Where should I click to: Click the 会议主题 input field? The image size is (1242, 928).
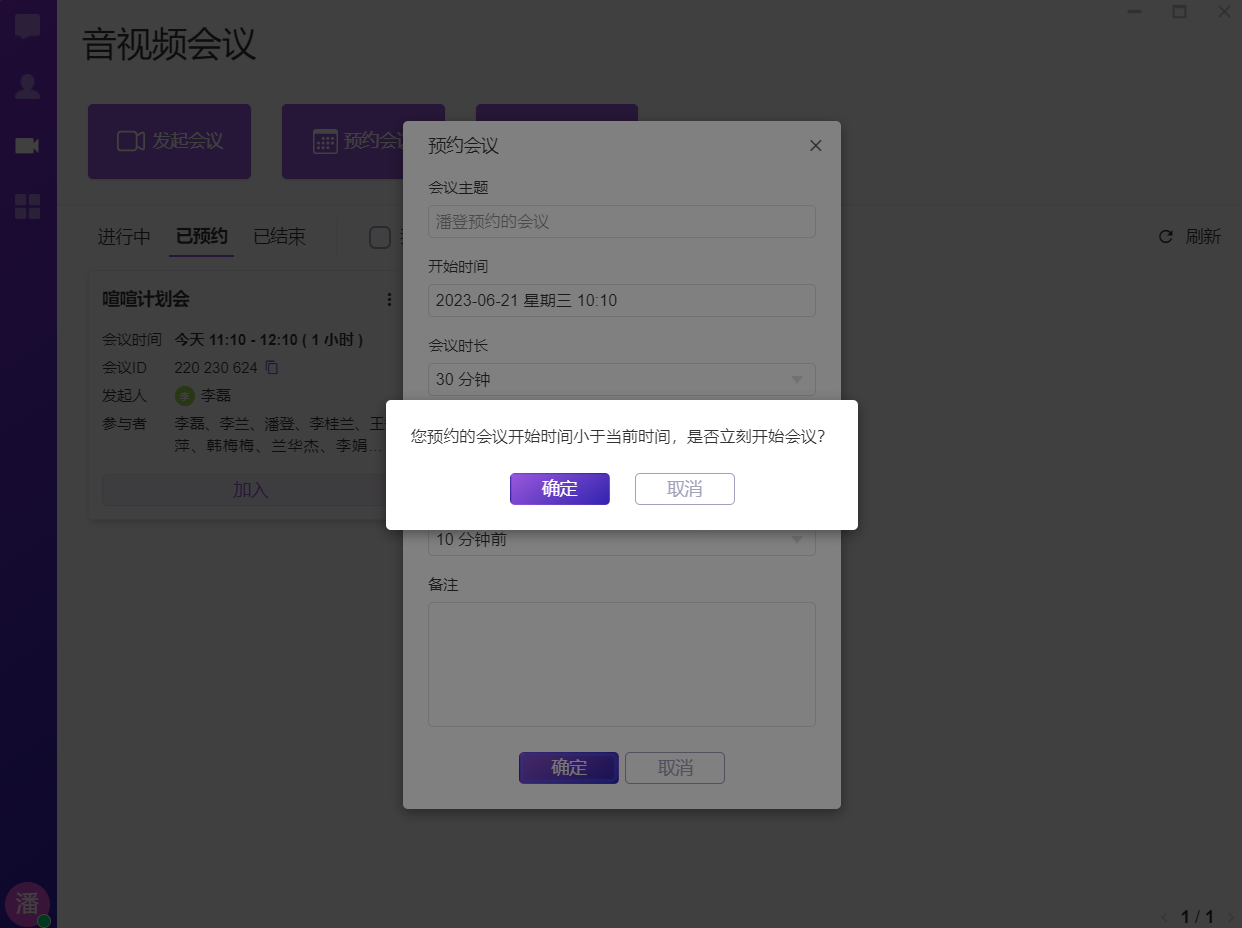(621, 222)
